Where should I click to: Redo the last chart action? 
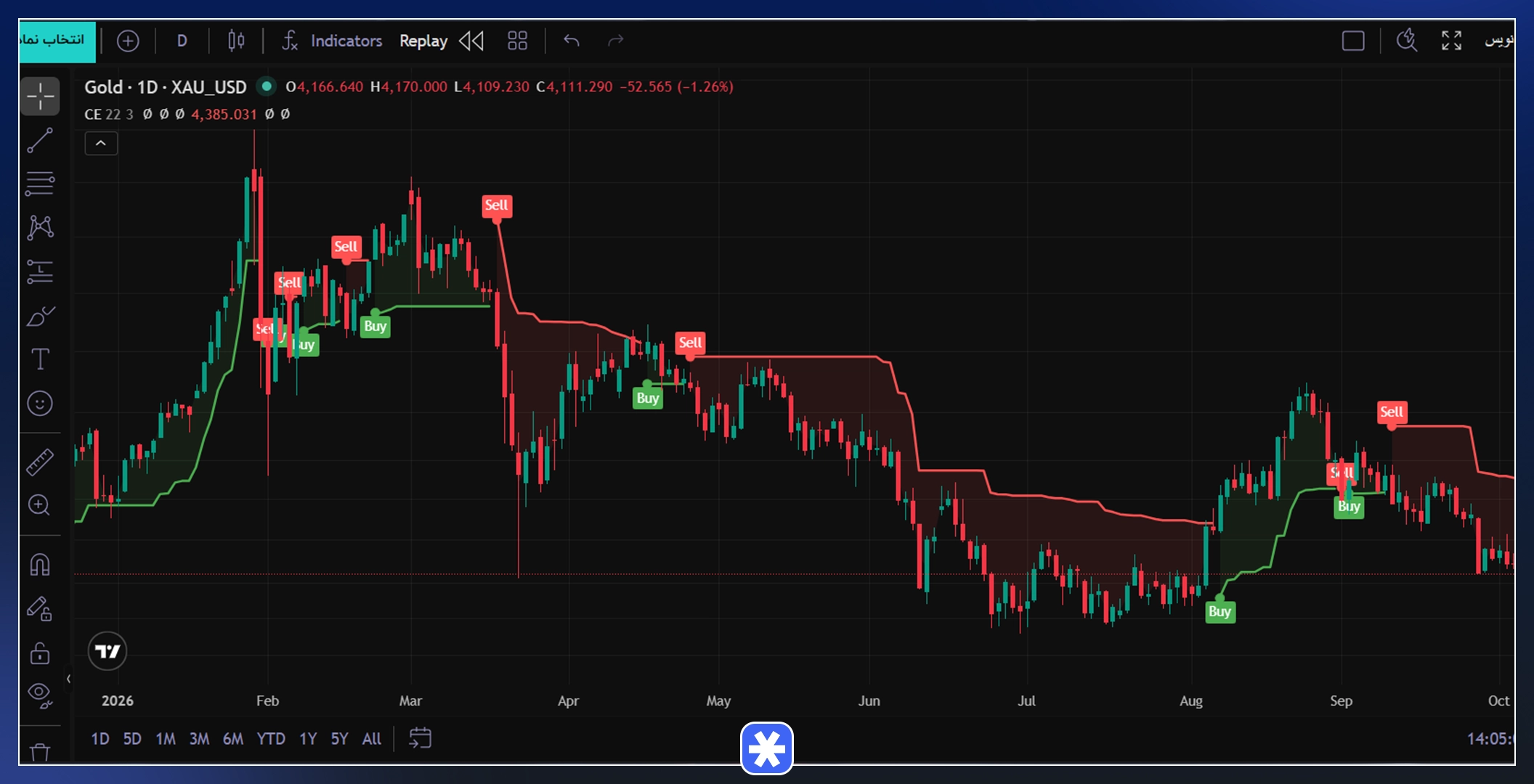pyautogui.click(x=615, y=41)
